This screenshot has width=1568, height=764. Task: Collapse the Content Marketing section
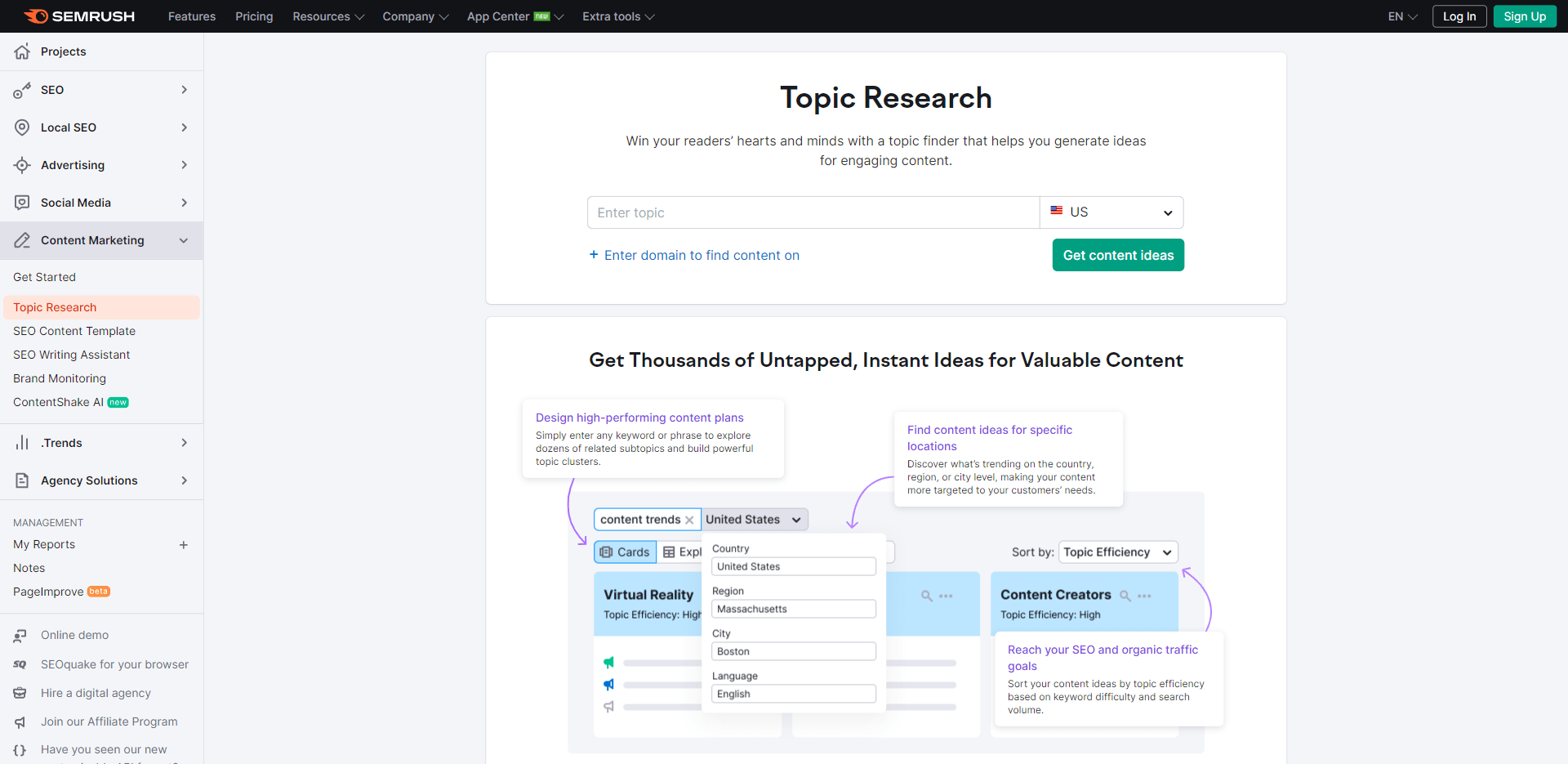tap(184, 240)
